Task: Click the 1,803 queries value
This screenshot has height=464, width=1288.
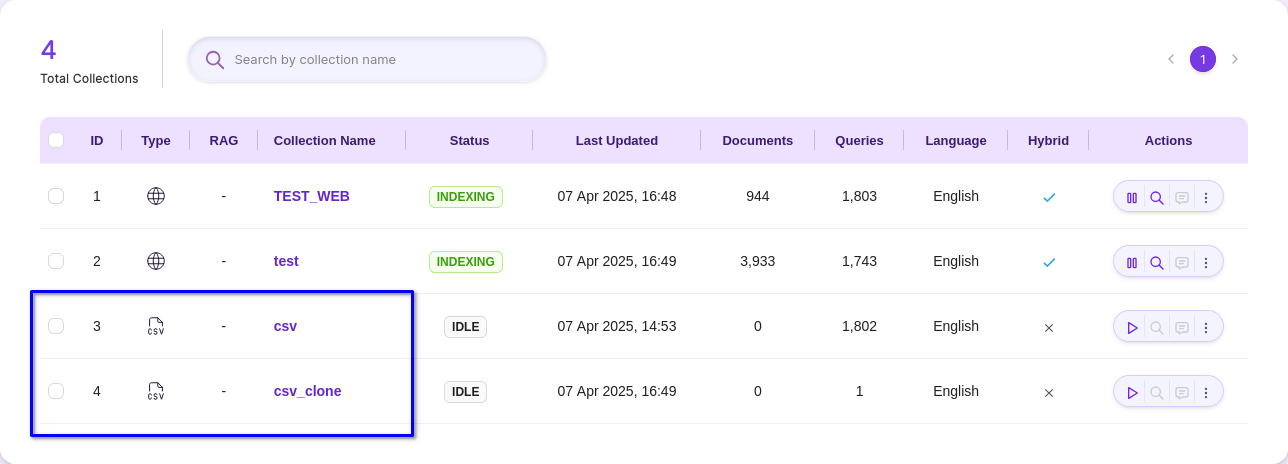Action: (x=860, y=196)
